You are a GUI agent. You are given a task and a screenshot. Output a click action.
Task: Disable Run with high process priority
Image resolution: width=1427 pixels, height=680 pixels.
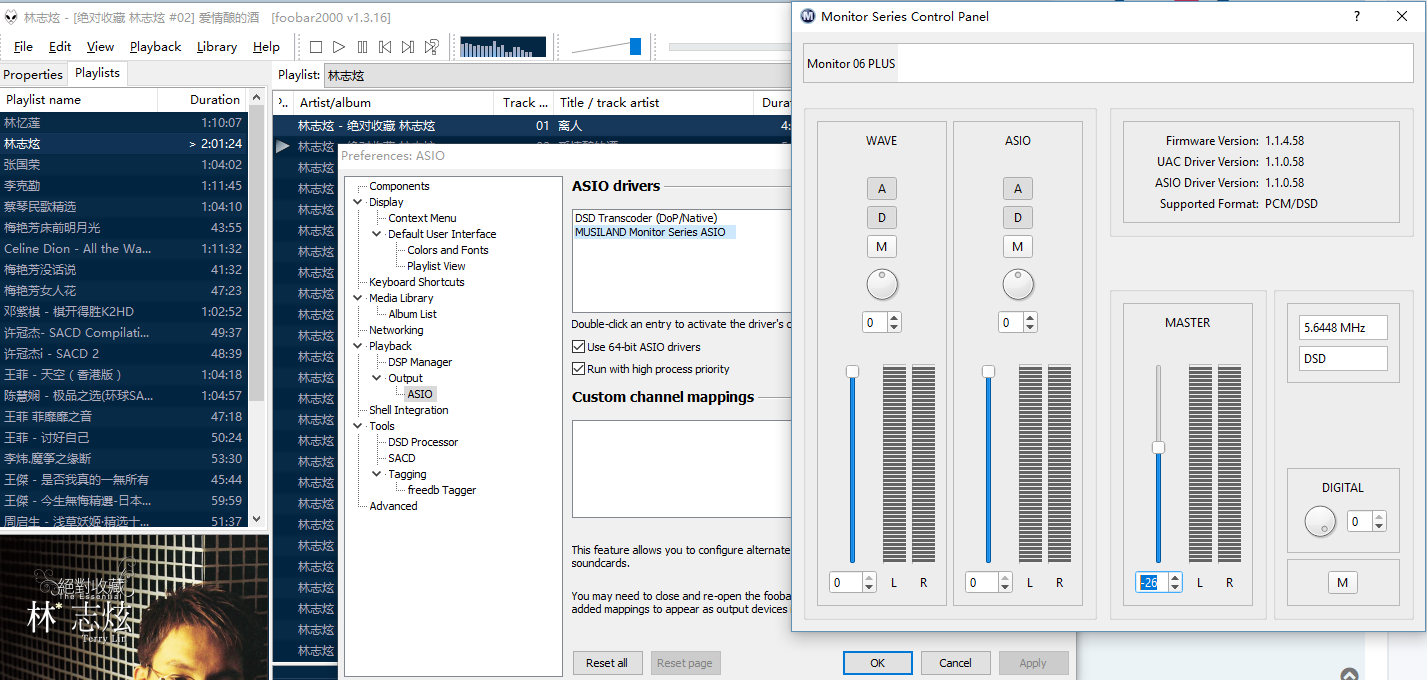click(x=579, y=369)
